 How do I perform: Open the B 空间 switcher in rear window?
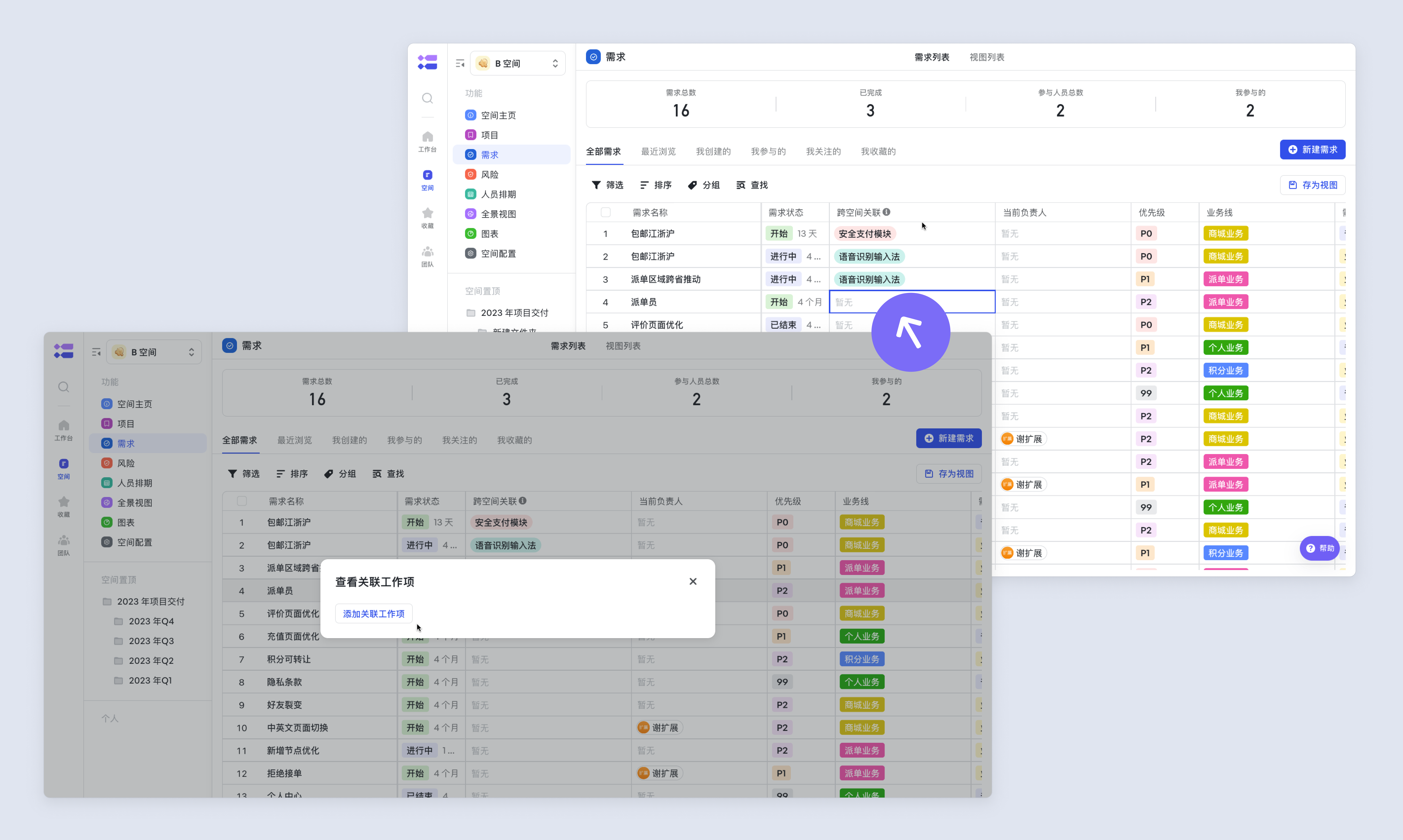coord(518,63)
